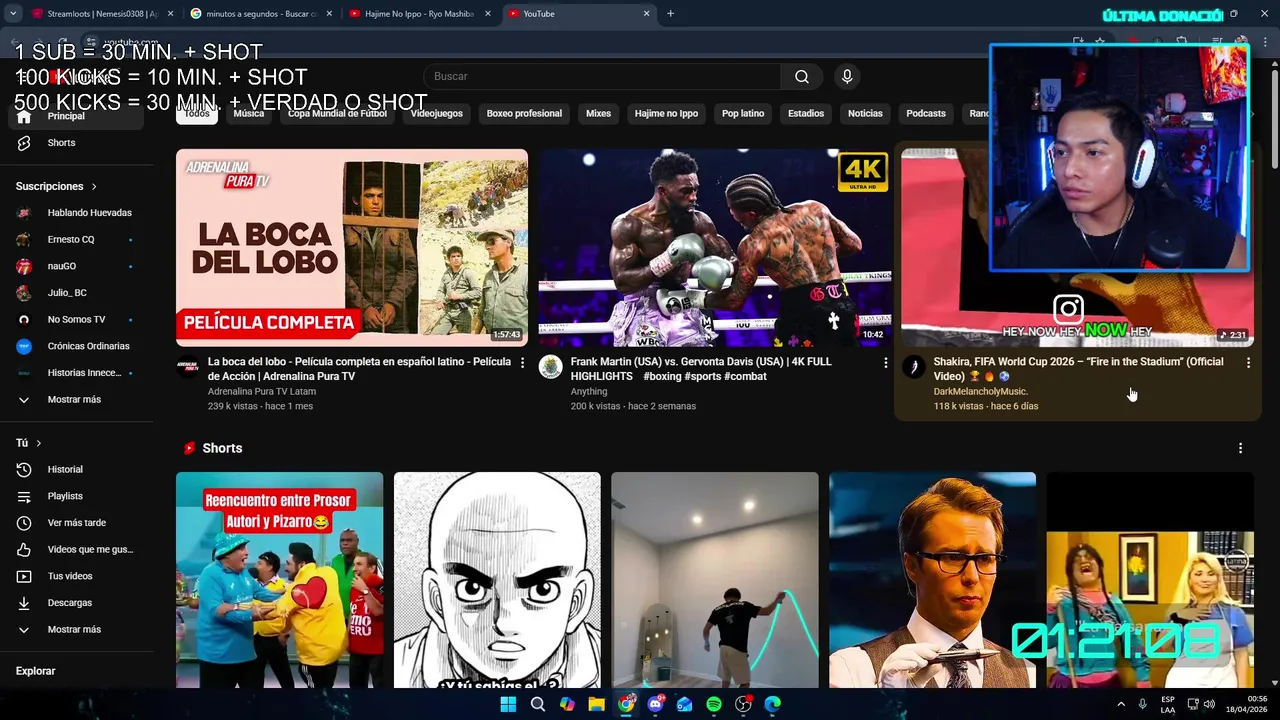Viewport: 1280px width, 720px height.
Task: Open the jump rope short
Action: click(x=715, y=580)
